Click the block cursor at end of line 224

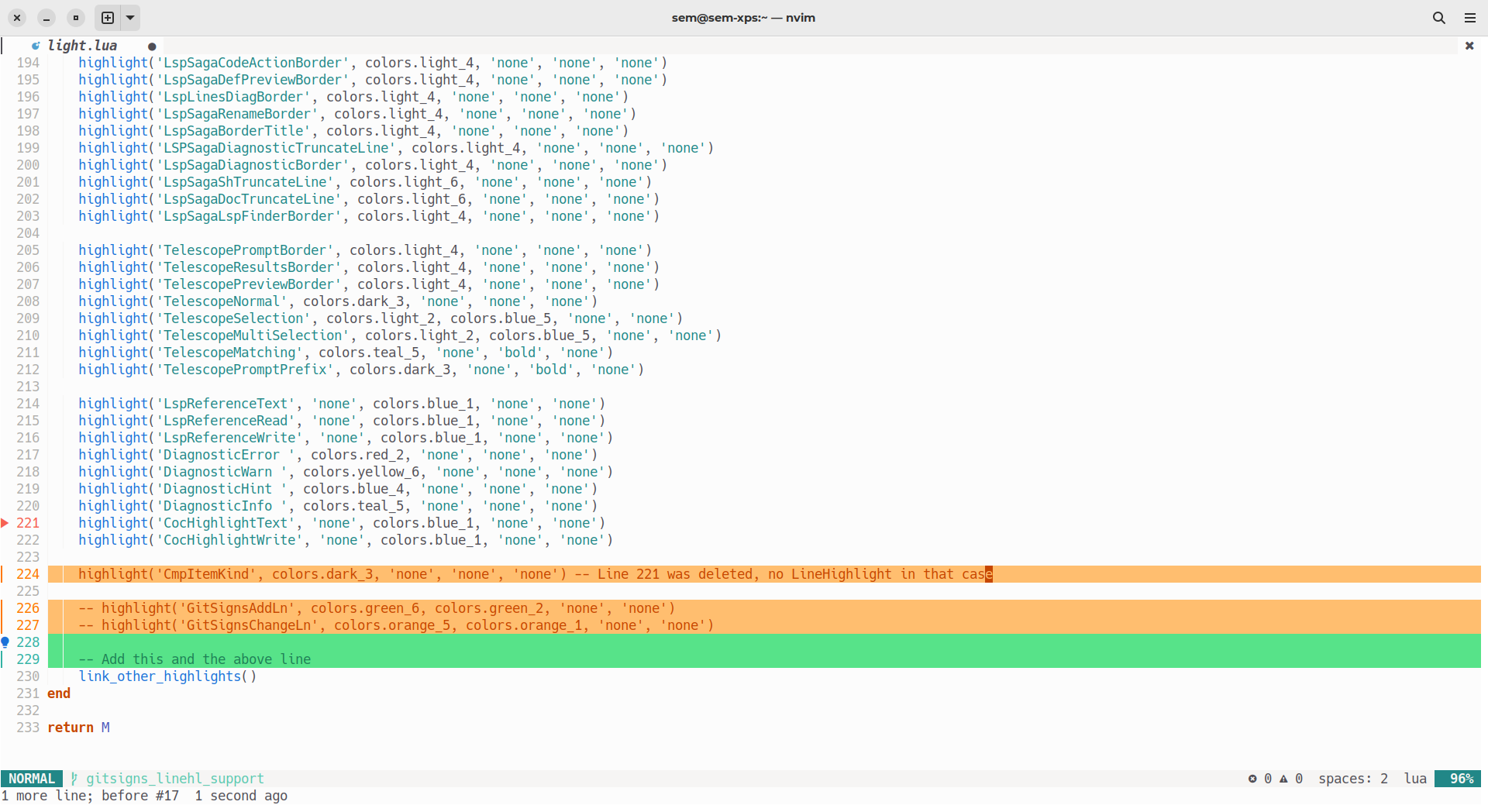point(989,574)
